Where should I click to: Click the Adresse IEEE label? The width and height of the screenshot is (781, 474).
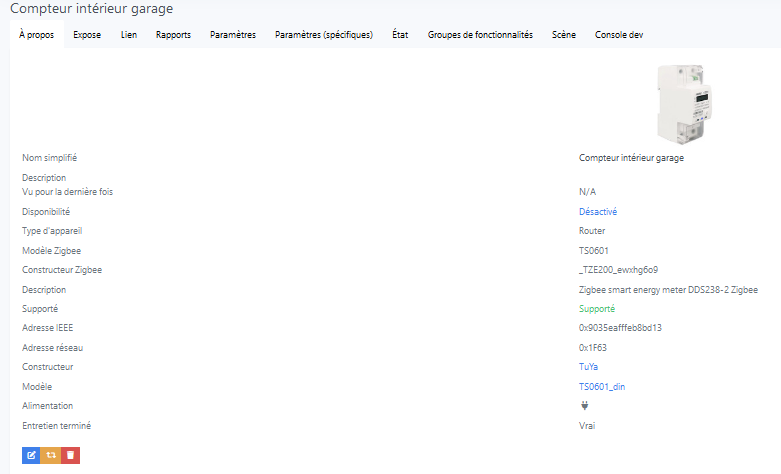coord(47,328)
